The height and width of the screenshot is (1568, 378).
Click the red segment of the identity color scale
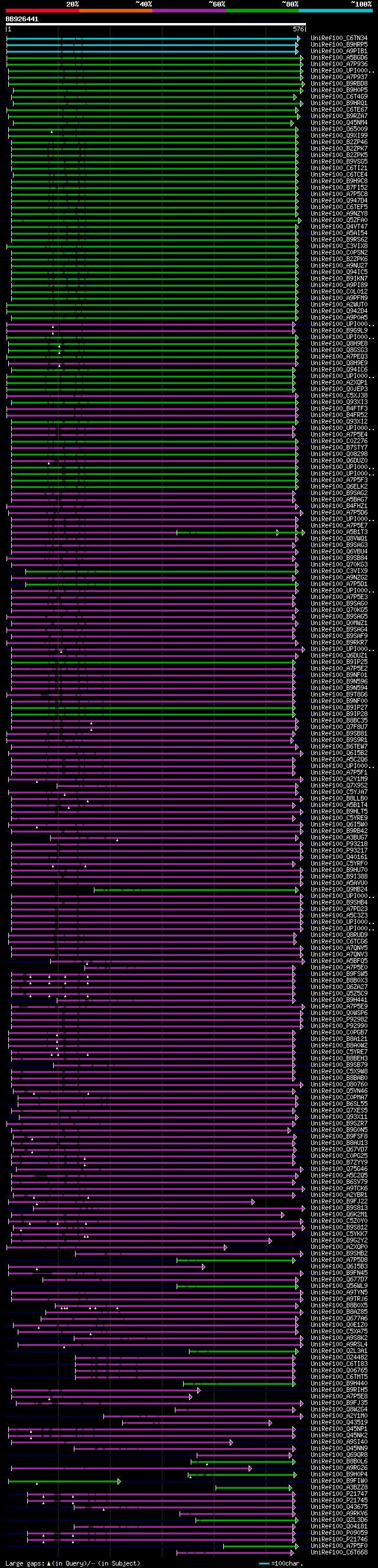(42, 11)
